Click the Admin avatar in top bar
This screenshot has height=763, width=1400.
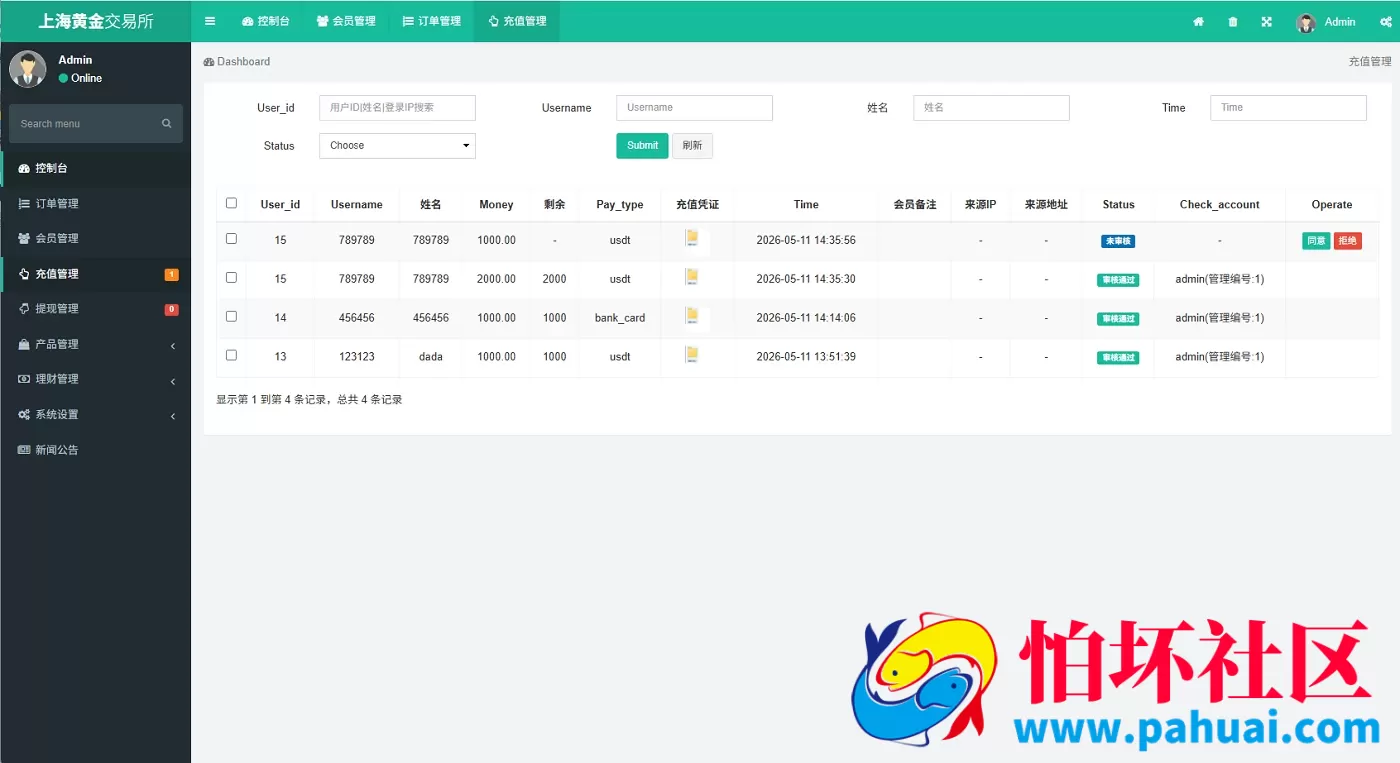(x=1306, y=22)
